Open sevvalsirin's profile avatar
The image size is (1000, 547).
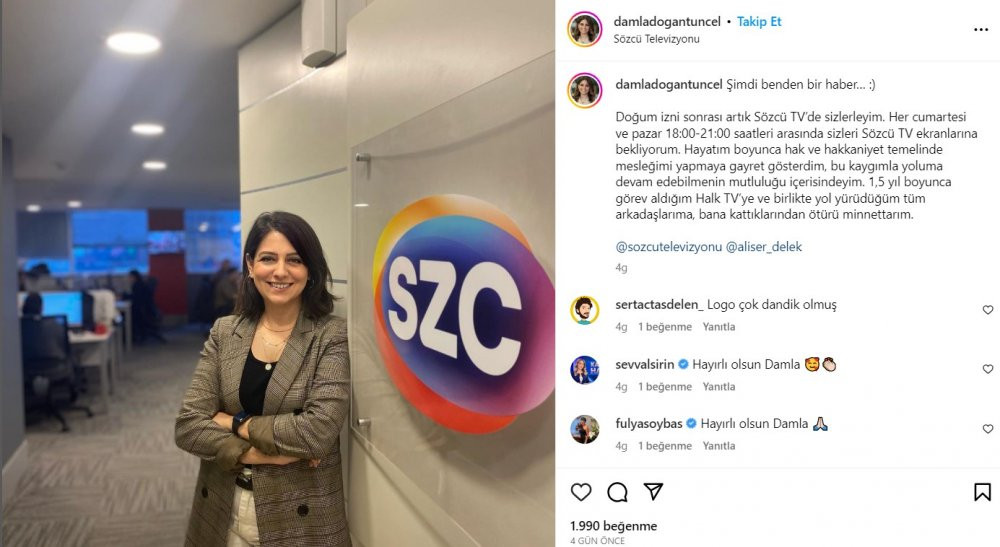584,370
